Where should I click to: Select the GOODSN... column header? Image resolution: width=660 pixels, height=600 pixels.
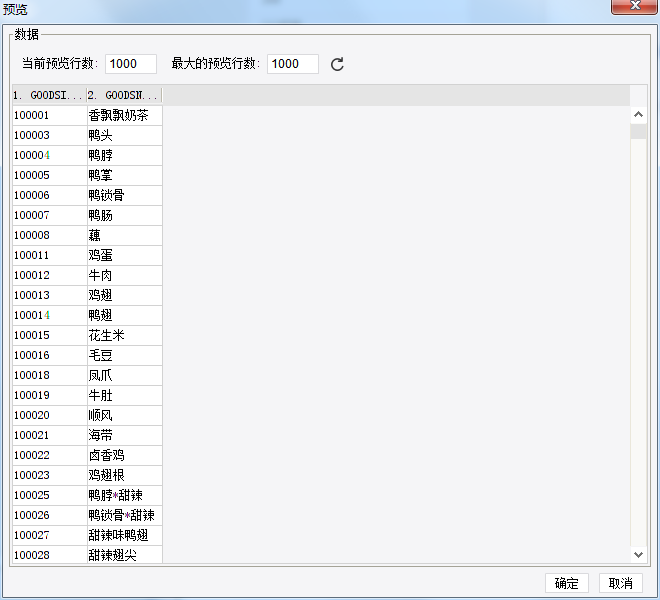124,96
